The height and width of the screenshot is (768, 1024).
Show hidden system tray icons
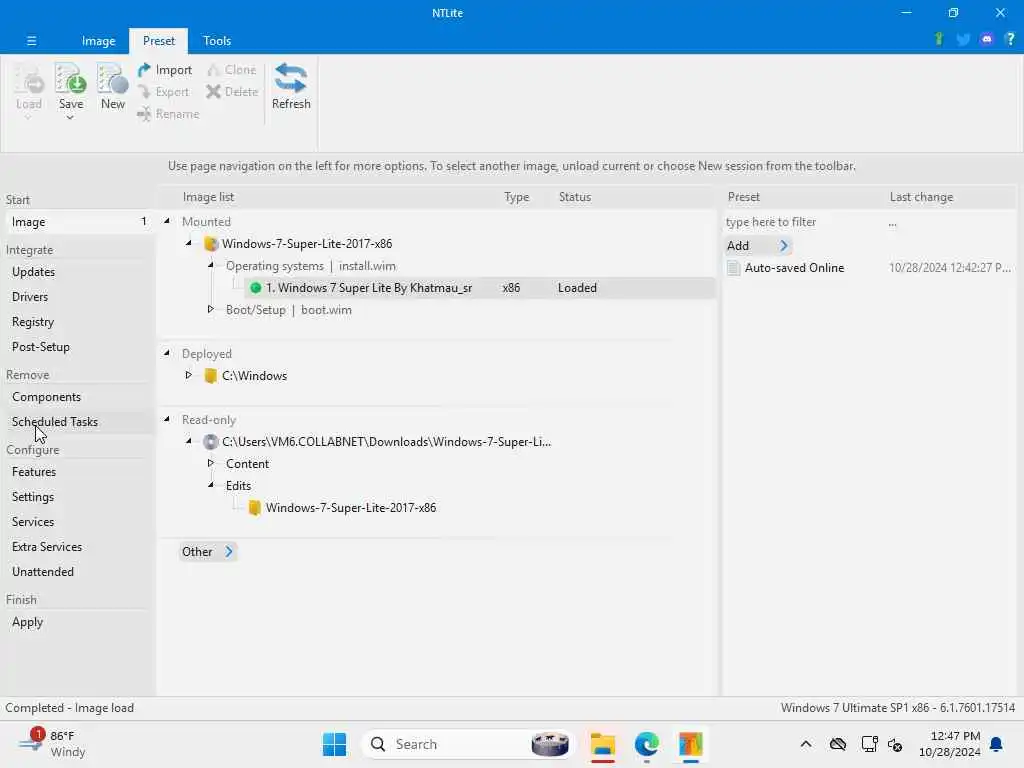[806, 744]
